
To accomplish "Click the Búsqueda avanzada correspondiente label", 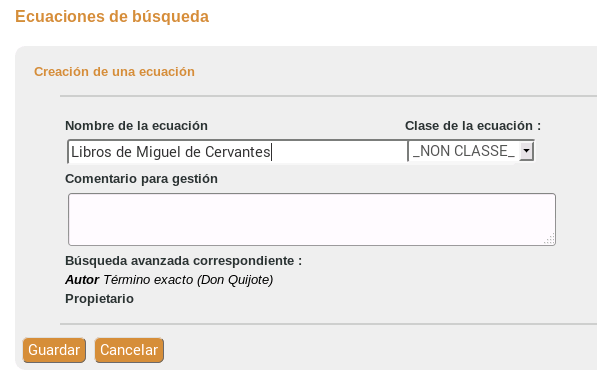I will click(x=184, y=261).
